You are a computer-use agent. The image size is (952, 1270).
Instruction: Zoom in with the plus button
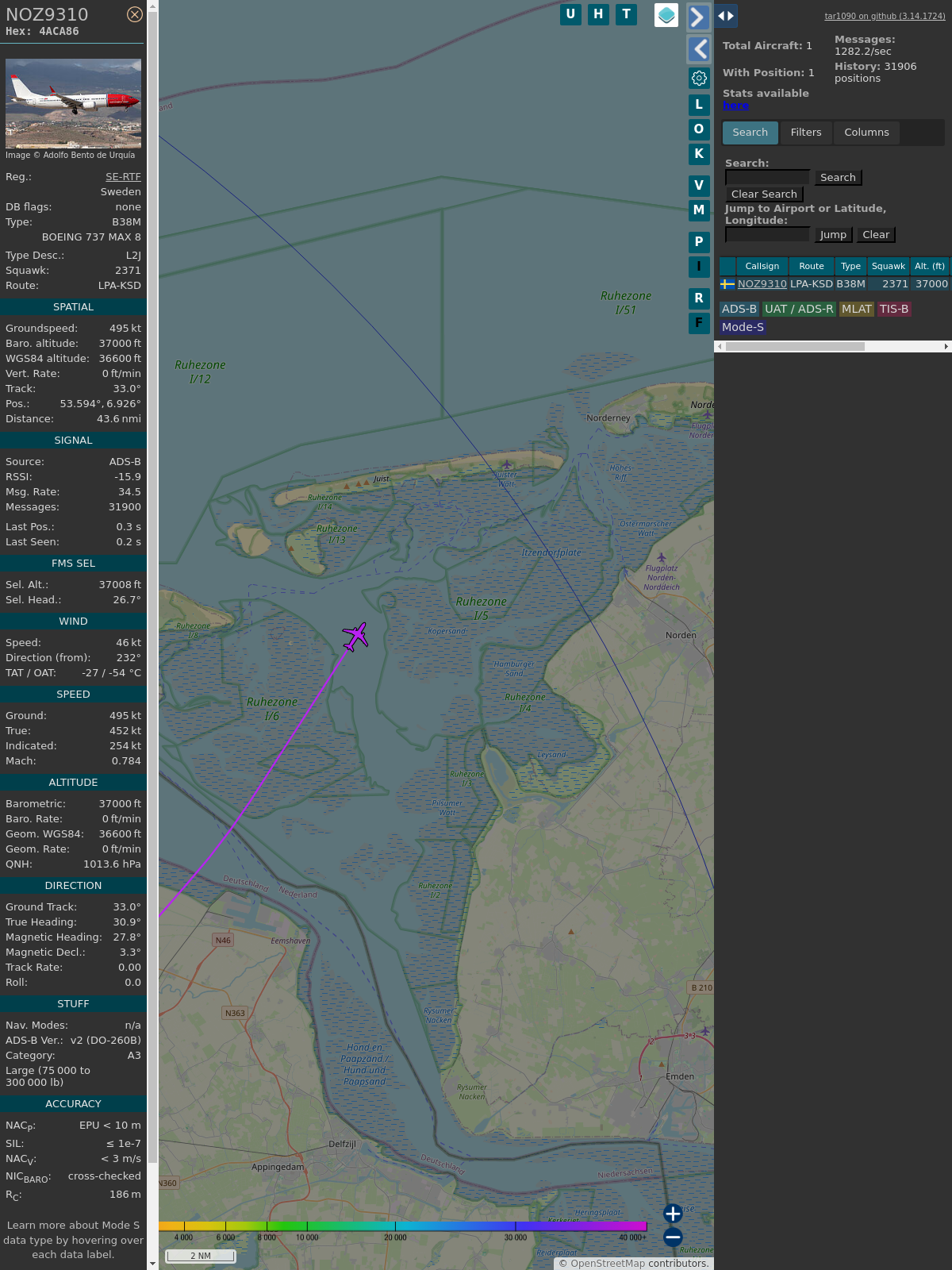point(673,1214)
